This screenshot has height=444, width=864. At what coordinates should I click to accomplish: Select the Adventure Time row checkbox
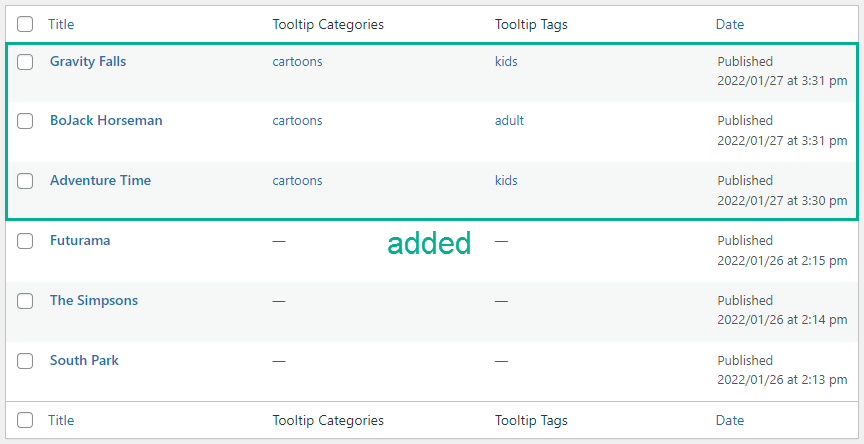click(25, 181)
